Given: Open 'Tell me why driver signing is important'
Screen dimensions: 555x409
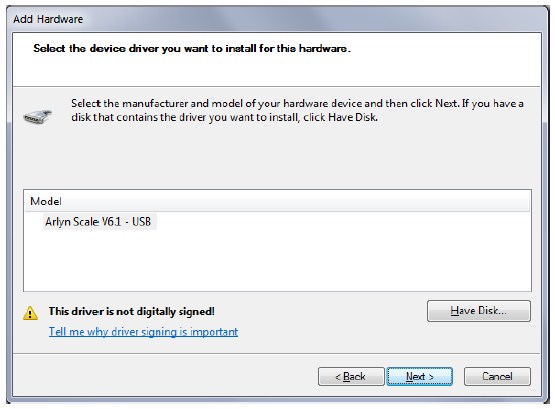Looking at the screenshot, I should [143, 332].
